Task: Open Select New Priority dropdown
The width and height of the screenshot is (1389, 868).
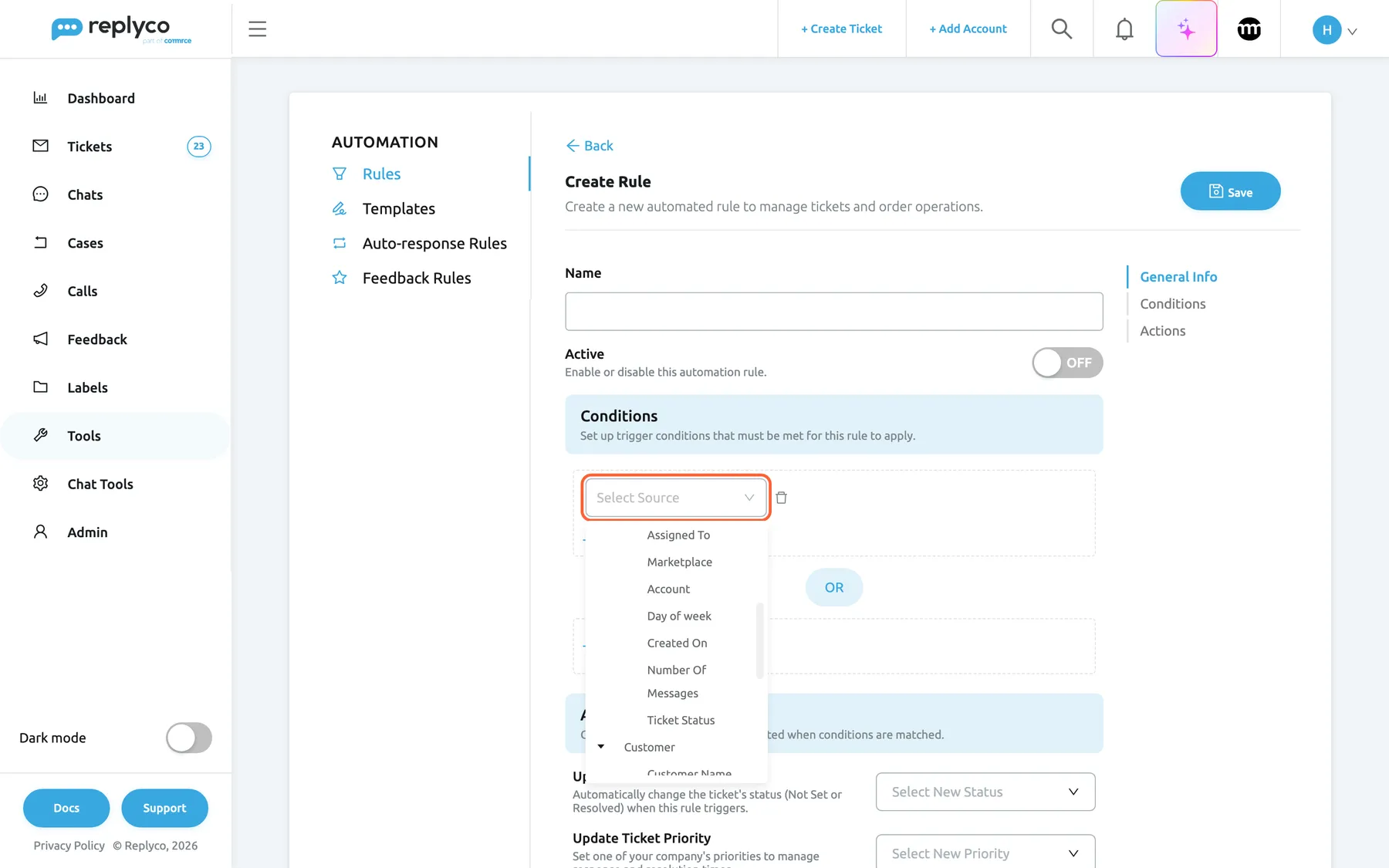Action: (985, 852)
